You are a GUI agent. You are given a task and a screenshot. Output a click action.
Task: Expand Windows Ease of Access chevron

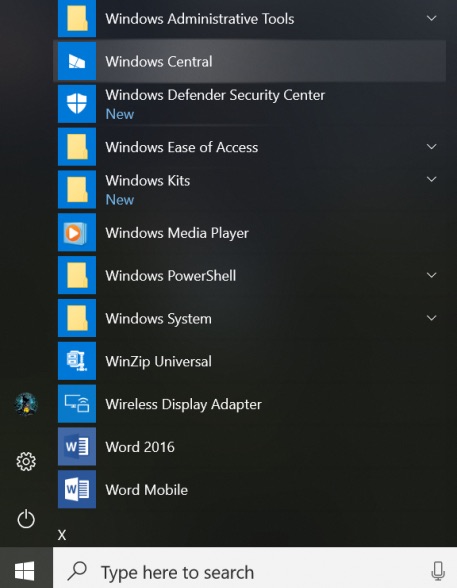(x=432, y=147)
